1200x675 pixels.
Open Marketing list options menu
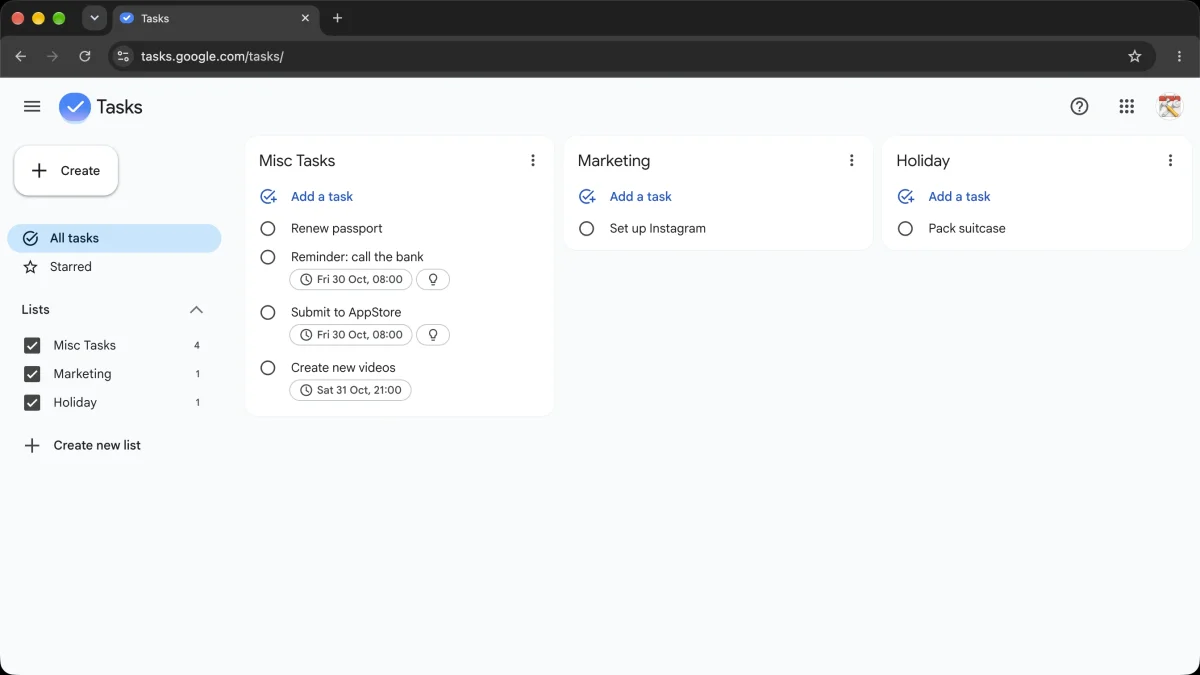point(852,160)
